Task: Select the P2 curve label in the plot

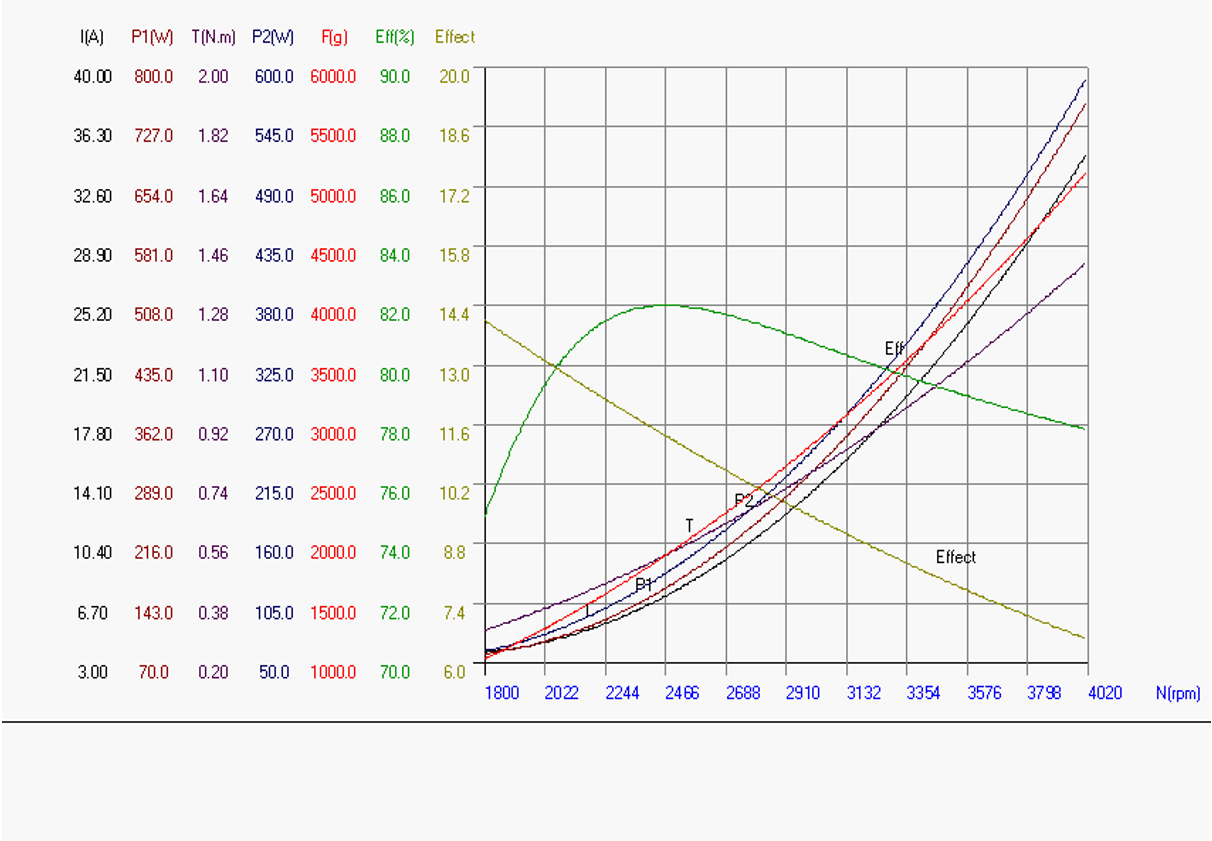Action: [x=744, y=500]
